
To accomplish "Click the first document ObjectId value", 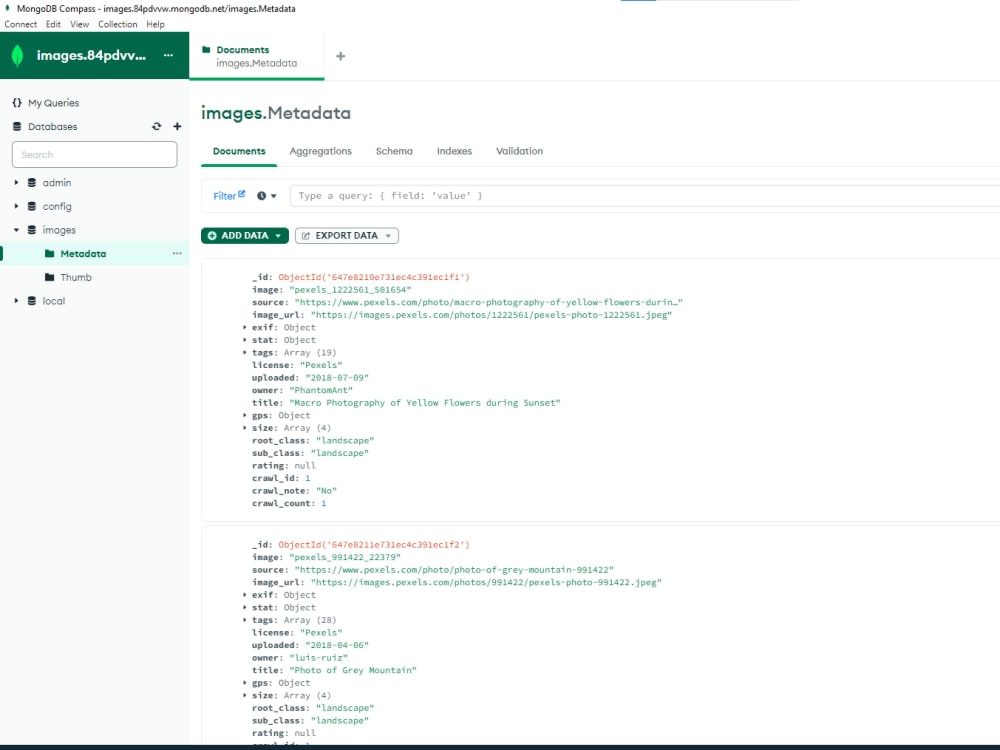I will [374, 277].
